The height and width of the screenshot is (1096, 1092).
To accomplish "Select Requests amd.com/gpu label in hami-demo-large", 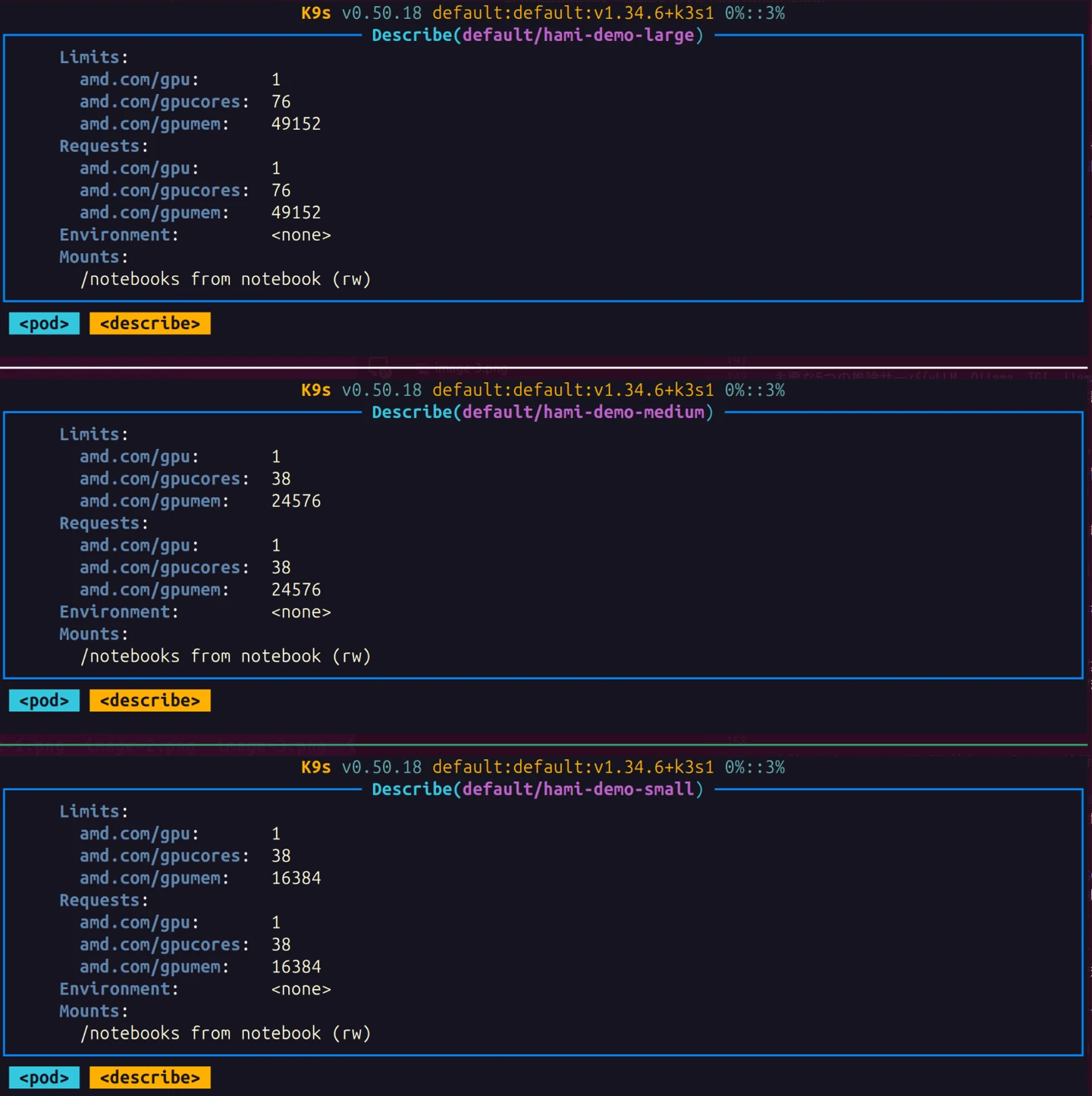I will tap(140, 168).
